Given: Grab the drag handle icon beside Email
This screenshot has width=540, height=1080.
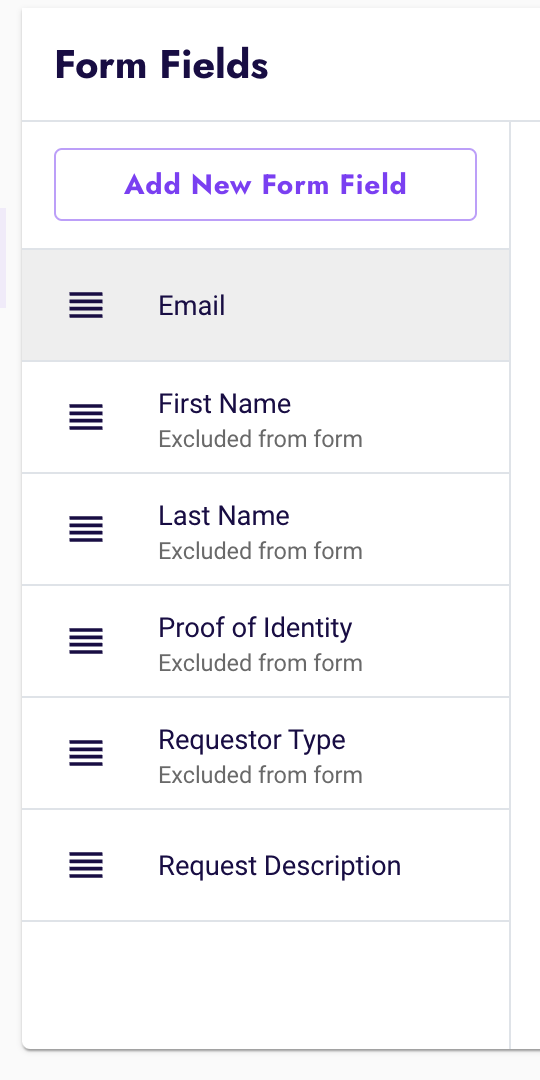Looking at the screenshot, I should click(x=86, y=305).
